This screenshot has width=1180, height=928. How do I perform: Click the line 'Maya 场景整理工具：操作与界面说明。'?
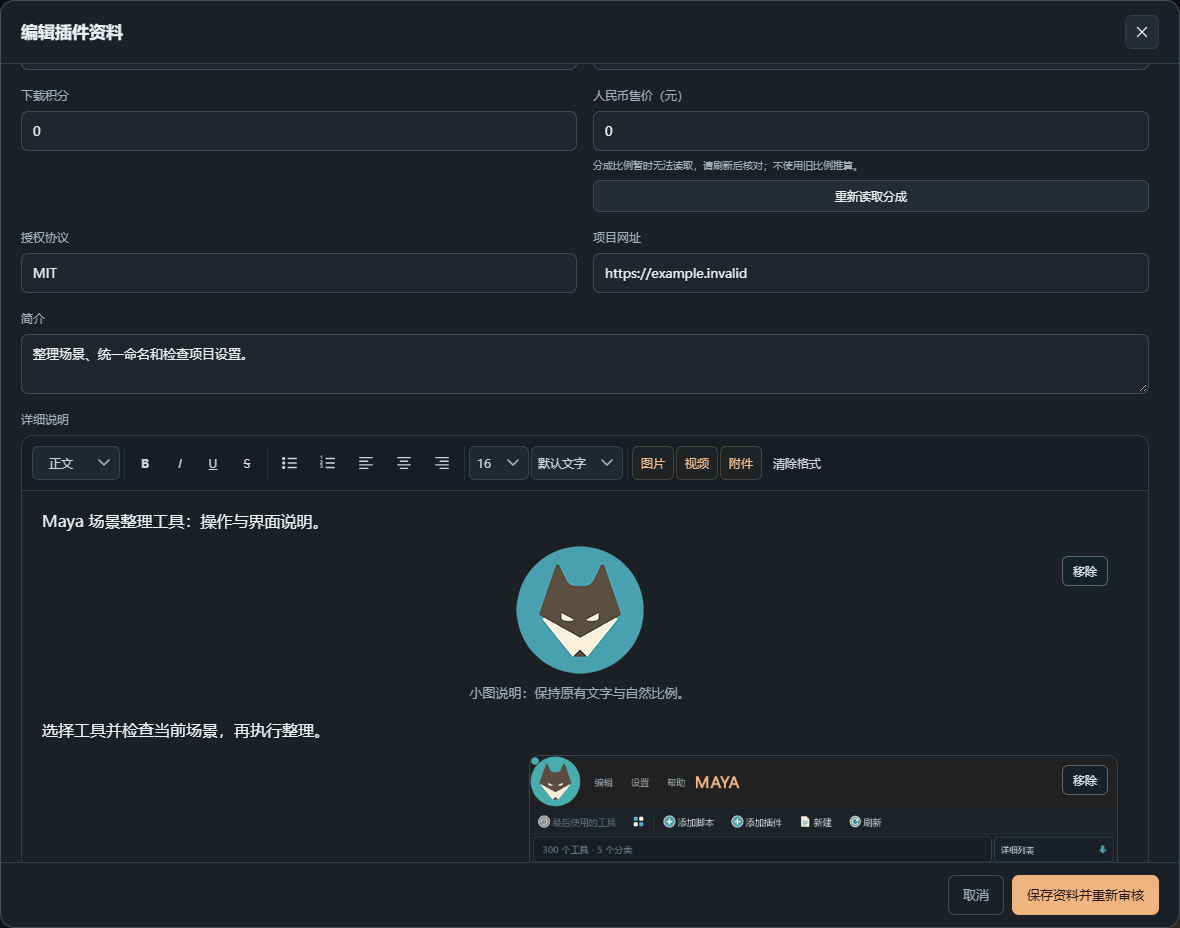pyautogui.click(x=184, y=522)
